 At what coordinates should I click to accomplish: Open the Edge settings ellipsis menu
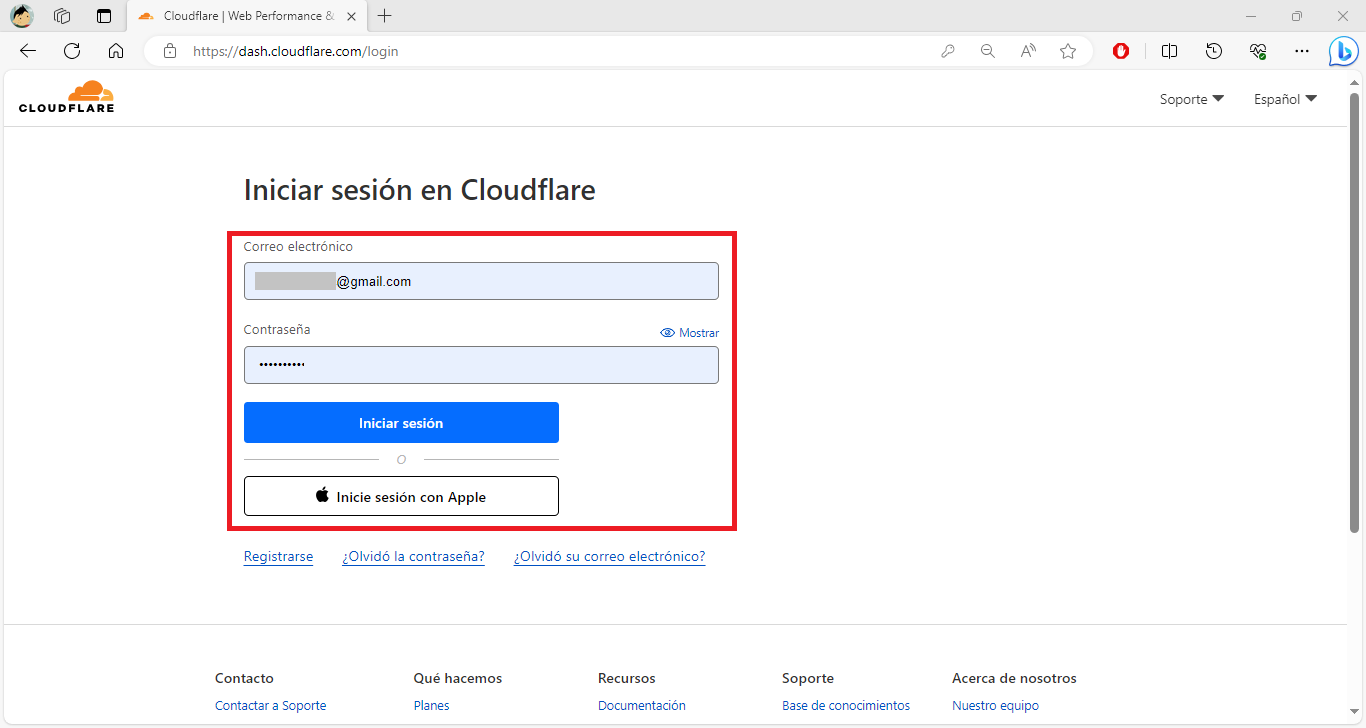click(x=1301, y=51)
